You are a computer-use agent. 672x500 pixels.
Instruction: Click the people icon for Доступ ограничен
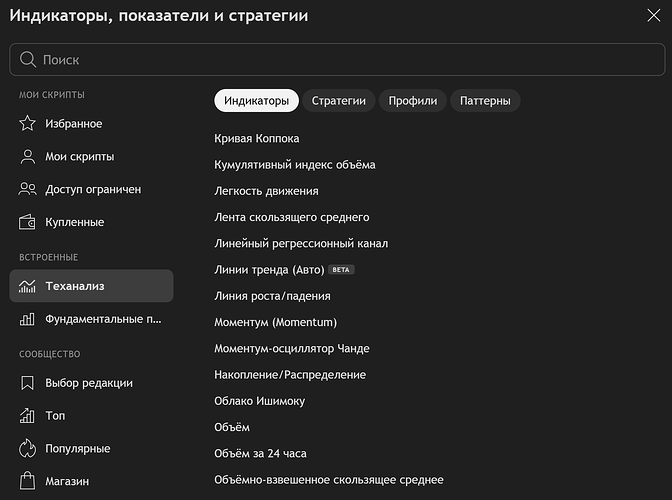(x=28, y=189)
